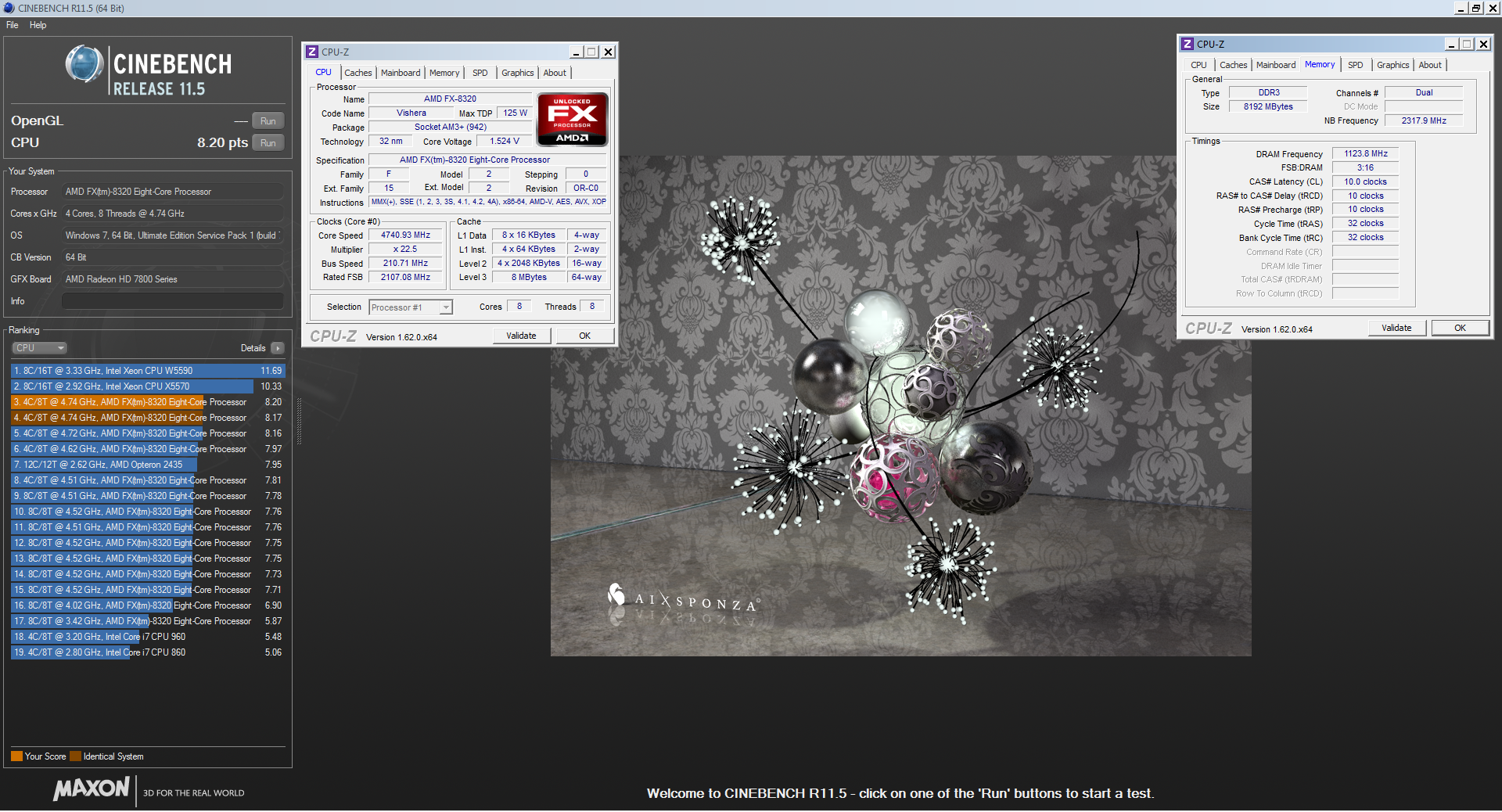The image size is (1502, 812).
Task: Click the rendered Cinebench scene image
Action: 900,405
